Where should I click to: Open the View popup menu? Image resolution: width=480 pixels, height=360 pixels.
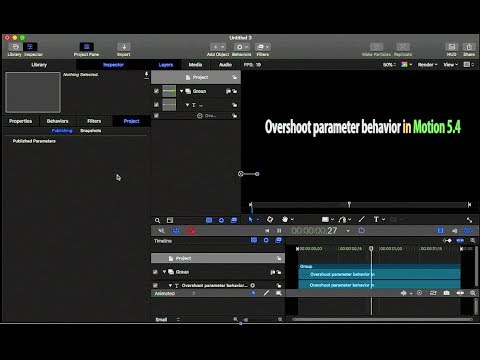(451, 65)
